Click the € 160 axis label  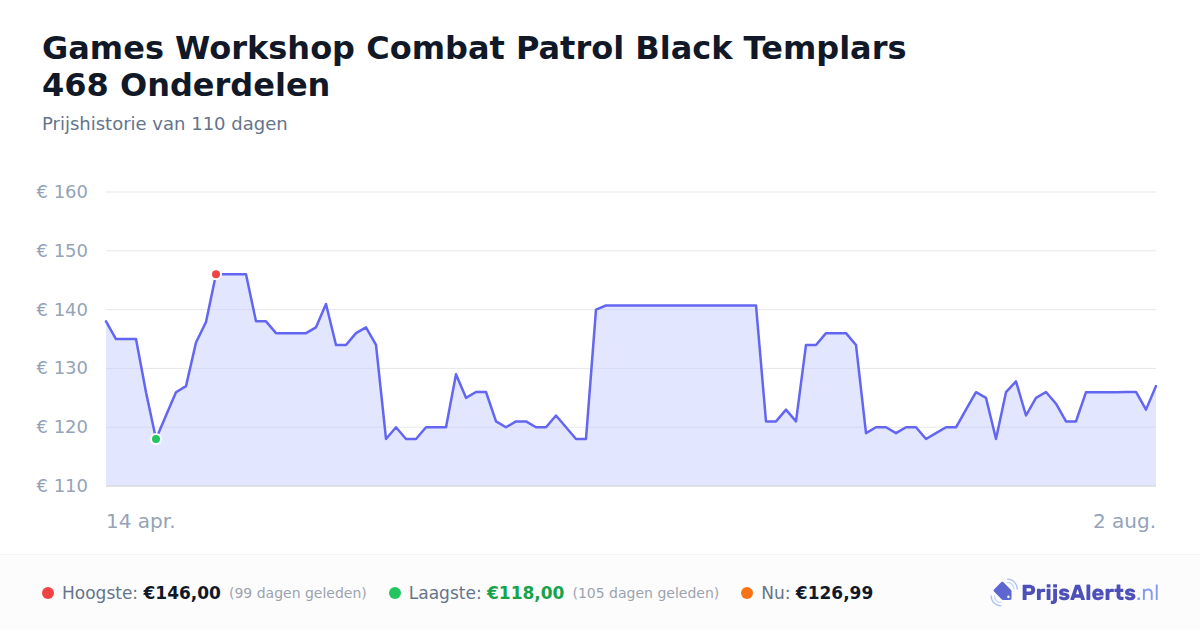(62, 192)
